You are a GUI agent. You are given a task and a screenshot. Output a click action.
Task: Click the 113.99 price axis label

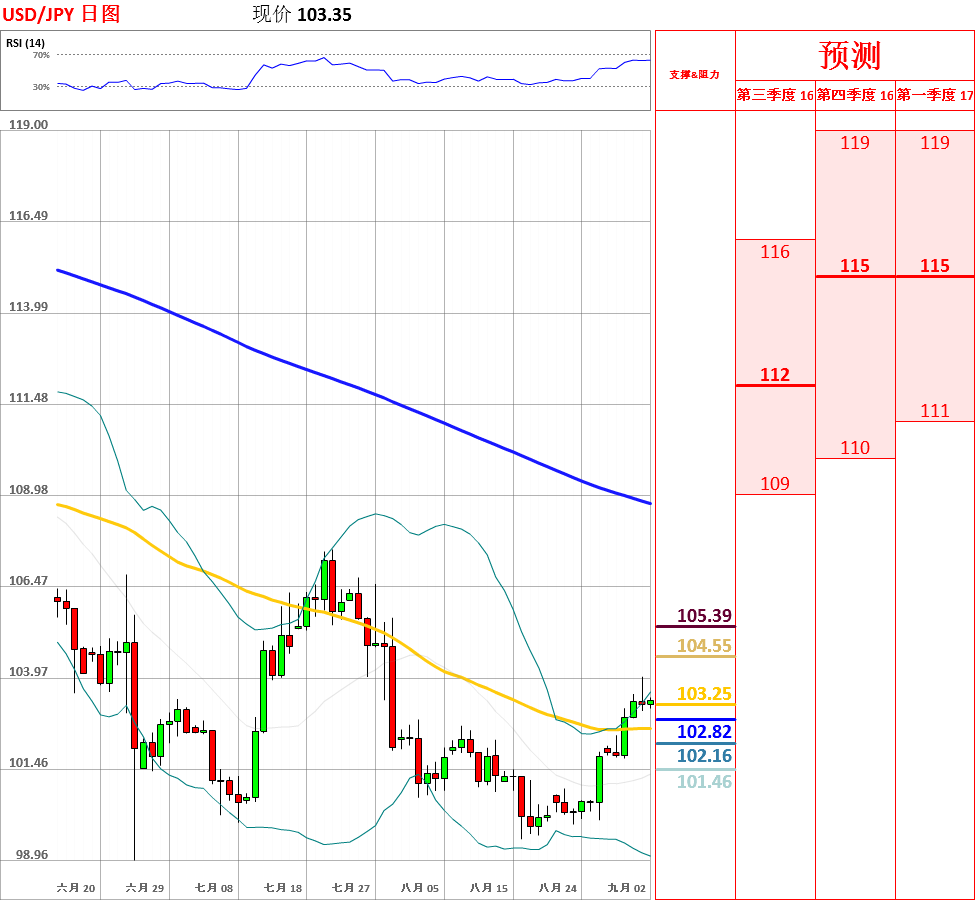(28, 307)
